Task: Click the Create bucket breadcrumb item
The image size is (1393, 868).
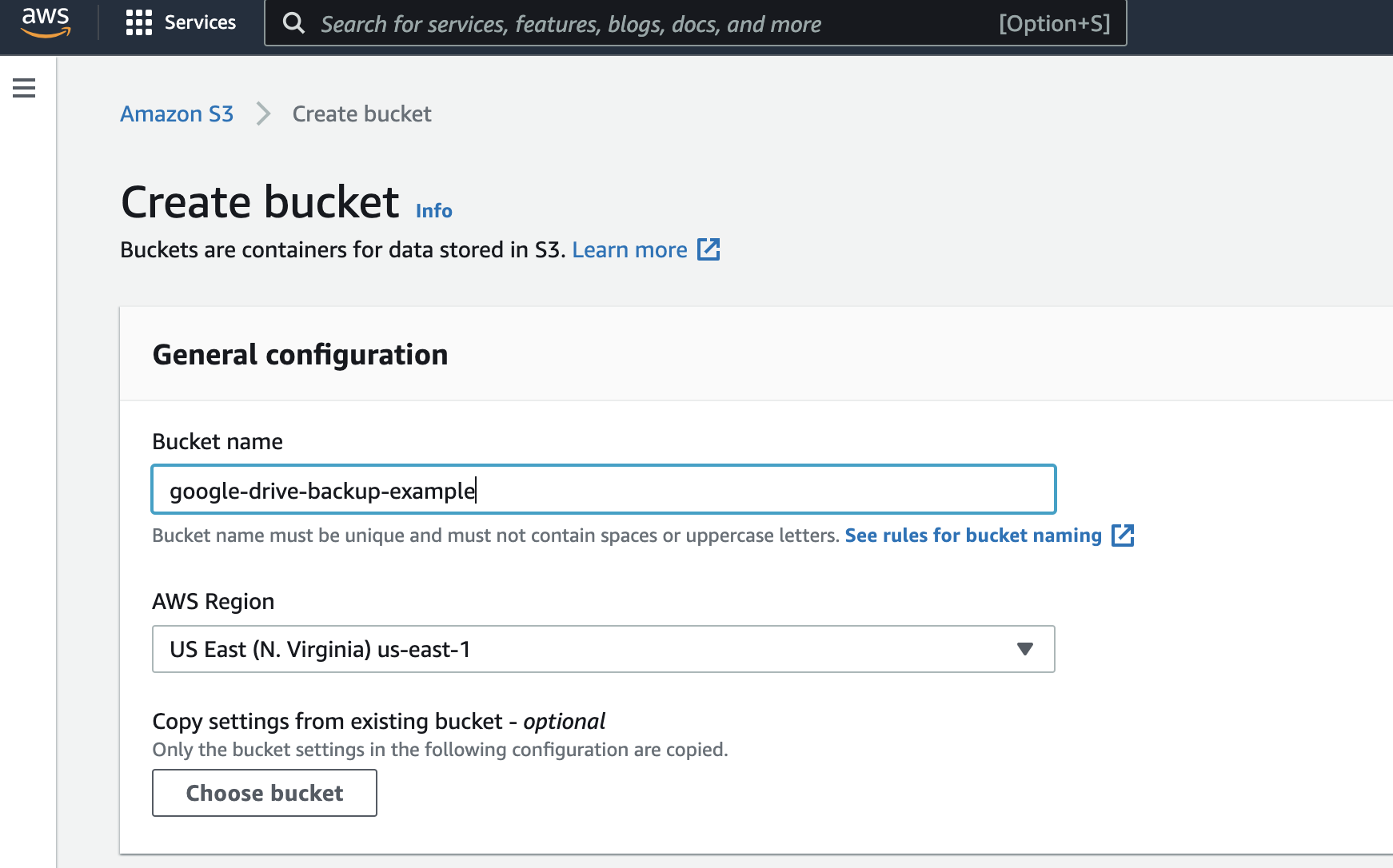Action: coord(361,113)
